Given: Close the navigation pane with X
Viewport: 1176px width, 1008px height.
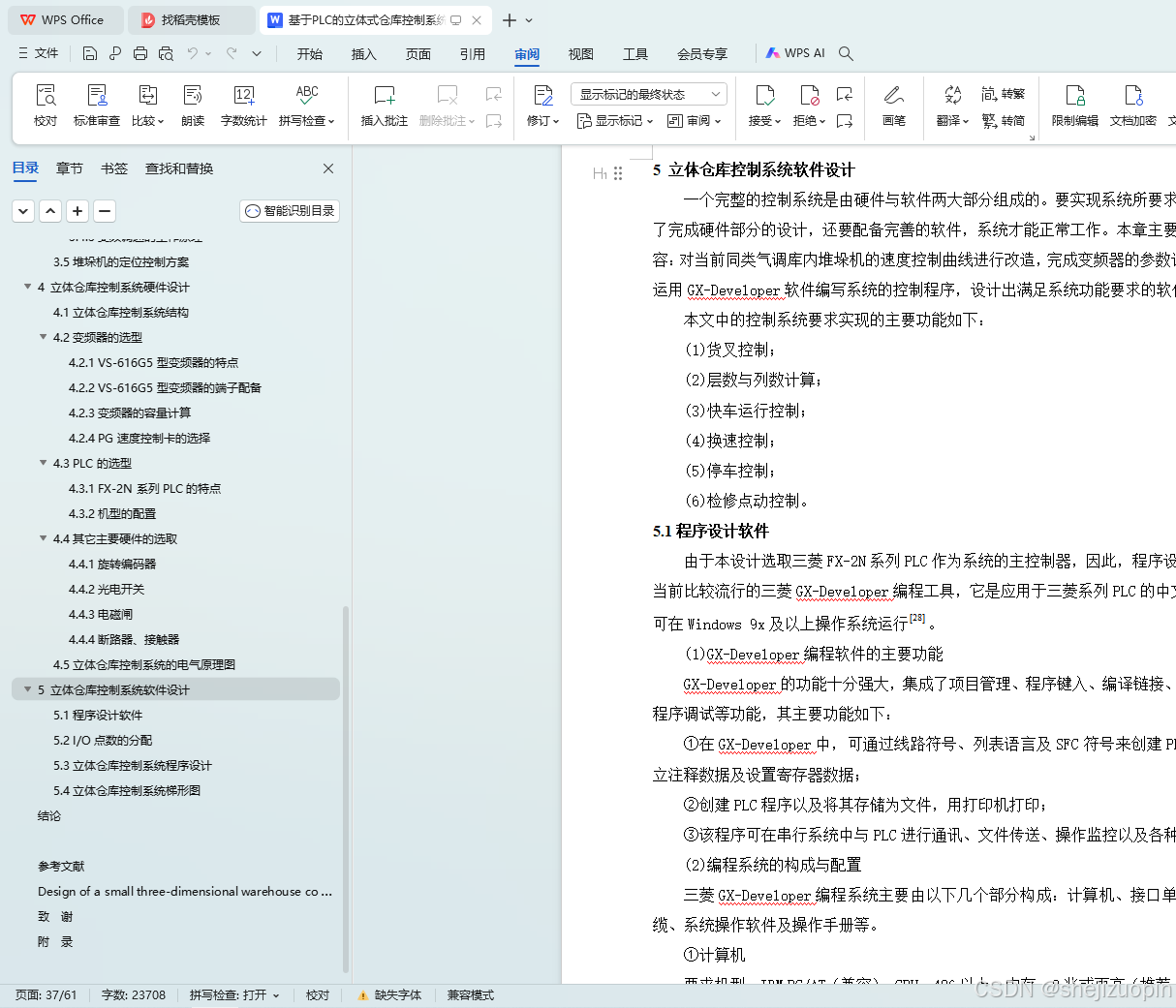Looking at the screenshot, I should (328, 168).
